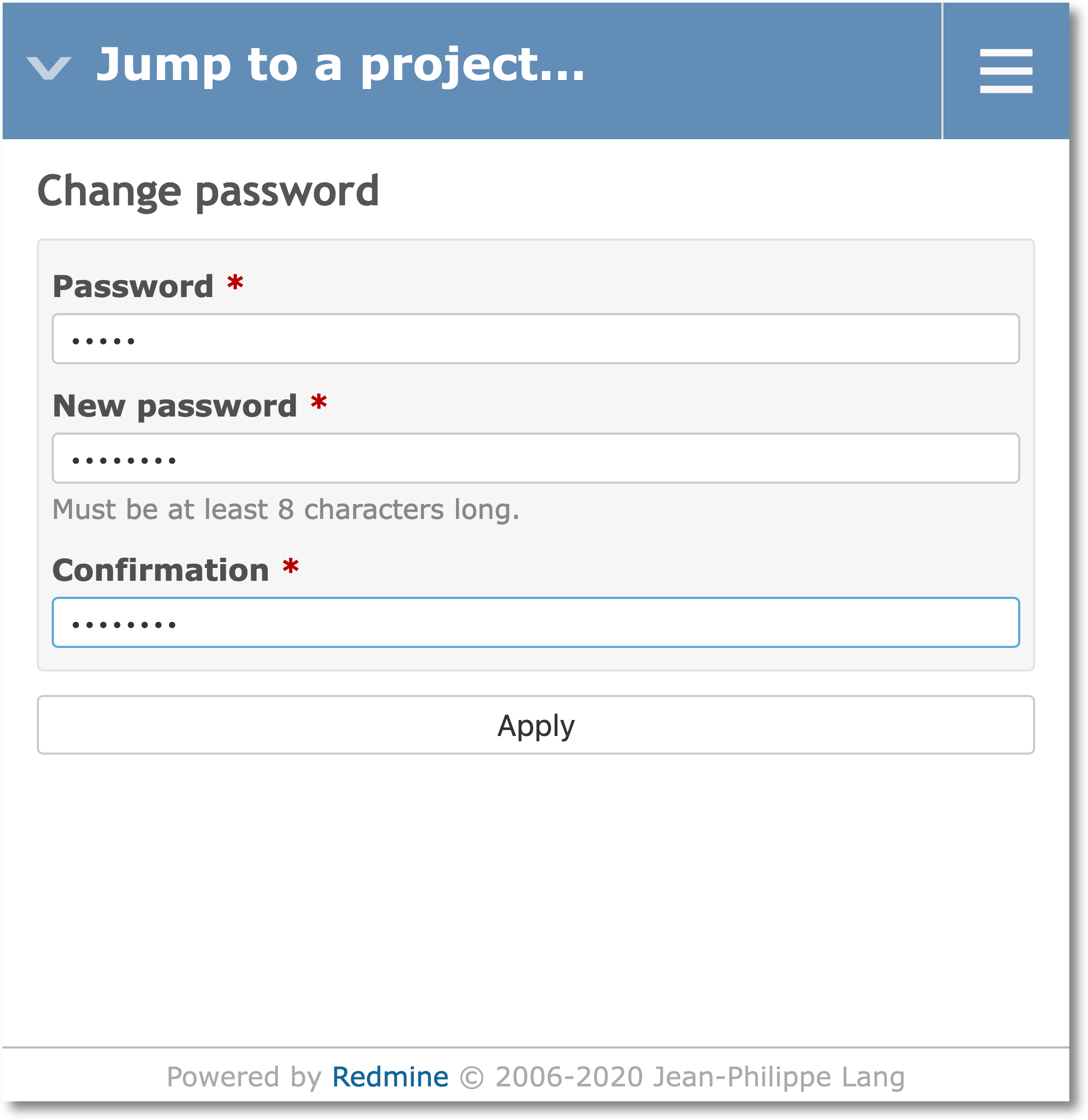Click the red asterisk after Confirmation
Screen dimensions: 1088x1120
click(x=291, y=567)
